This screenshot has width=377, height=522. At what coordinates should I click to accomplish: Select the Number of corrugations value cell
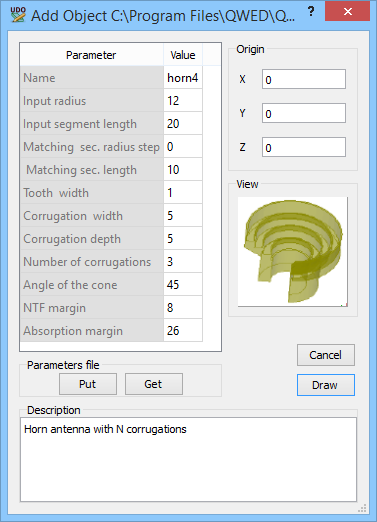tap(183, 262)
